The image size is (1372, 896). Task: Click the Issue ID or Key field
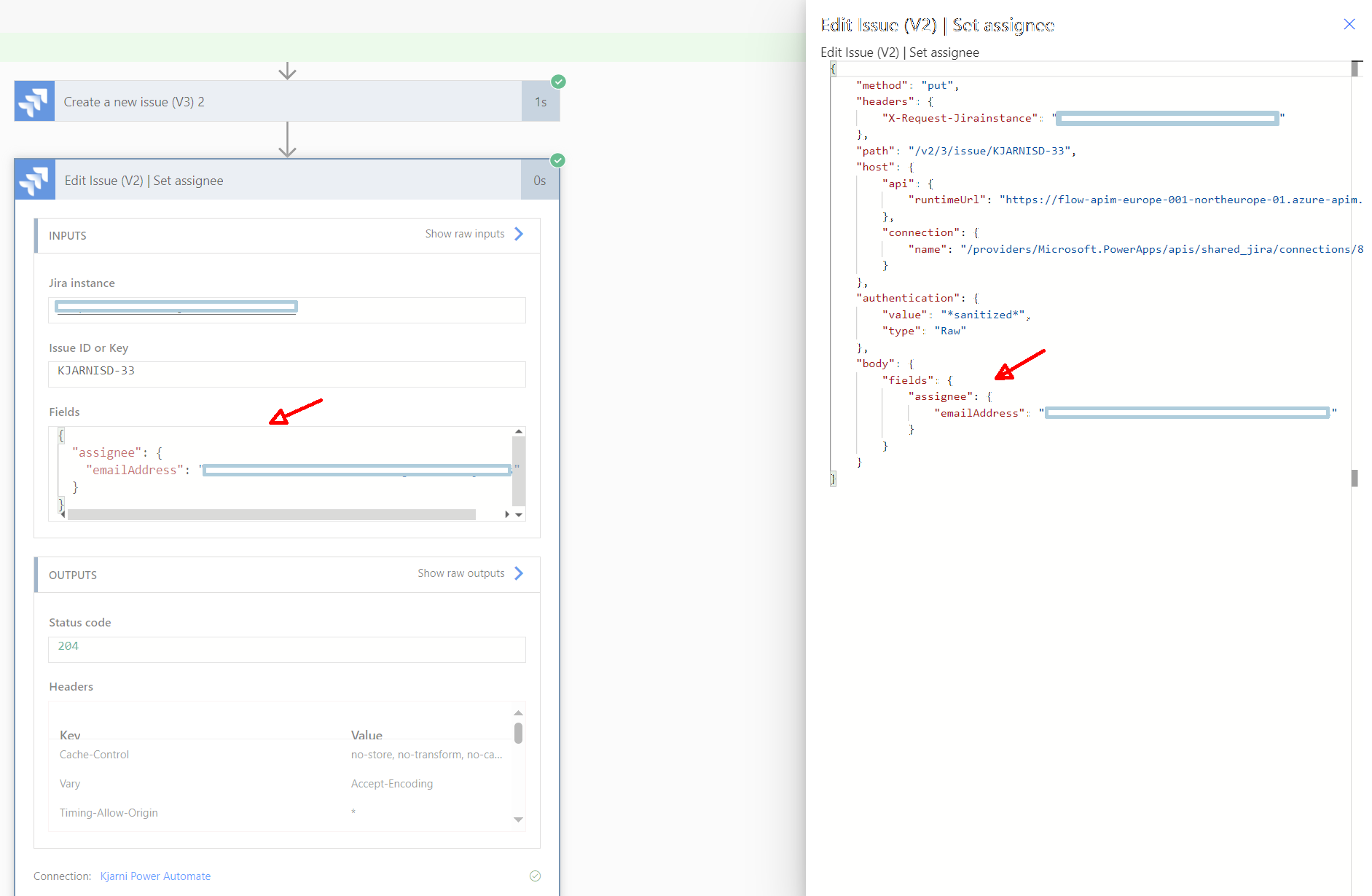(x=287, y=374)
